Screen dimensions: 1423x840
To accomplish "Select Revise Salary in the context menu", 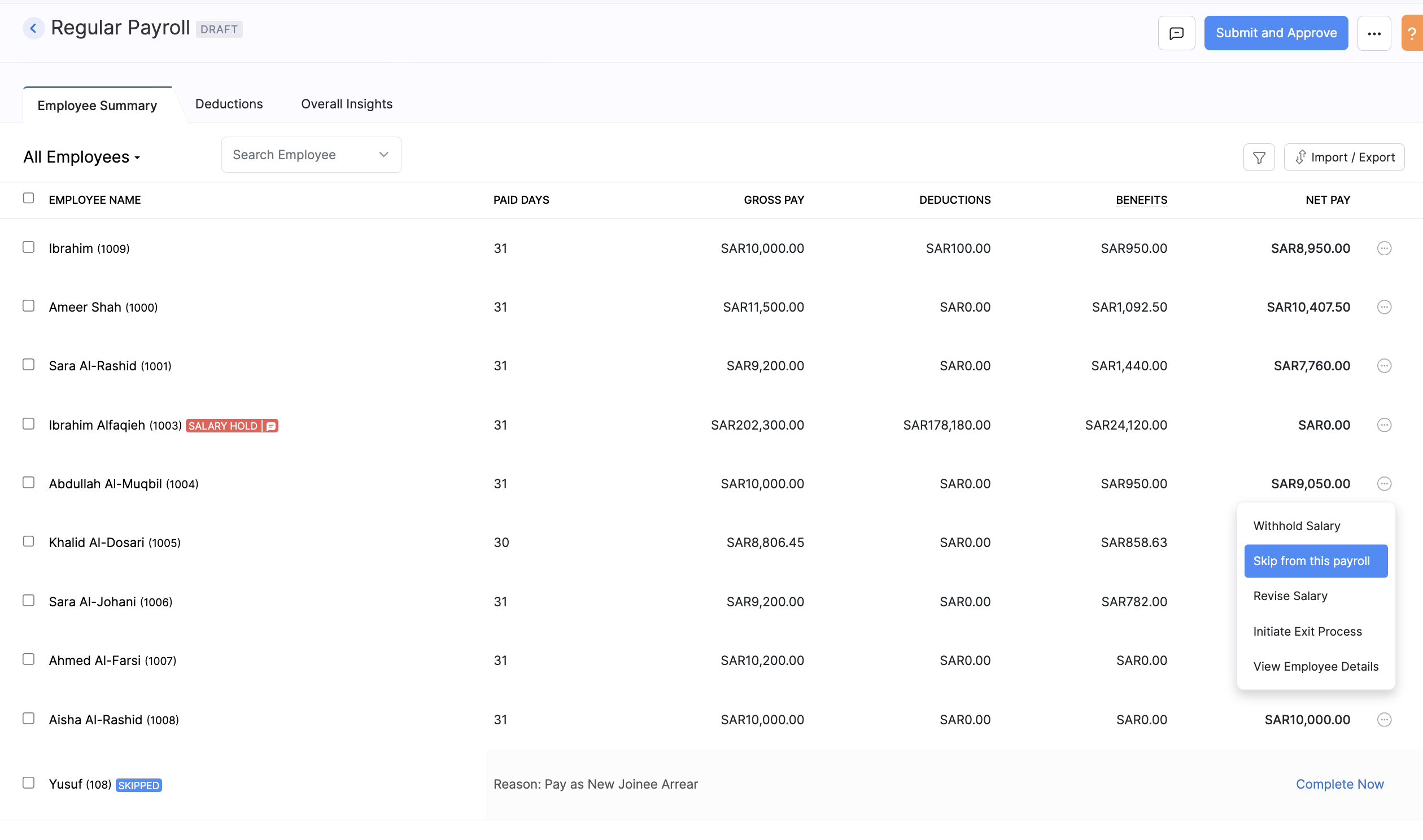I will [1290, 596].
